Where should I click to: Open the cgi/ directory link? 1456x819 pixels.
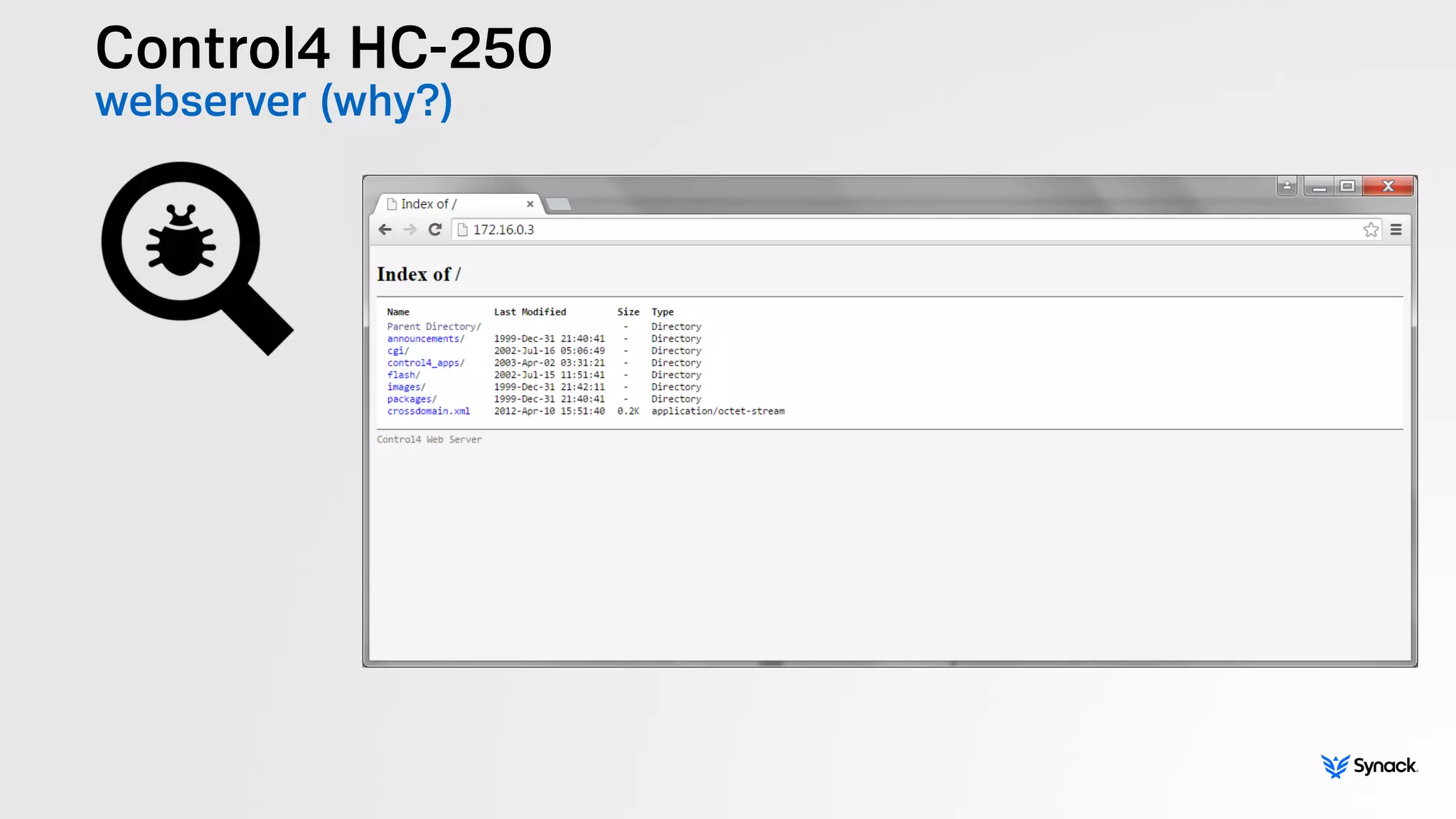(x=397, y=351)
